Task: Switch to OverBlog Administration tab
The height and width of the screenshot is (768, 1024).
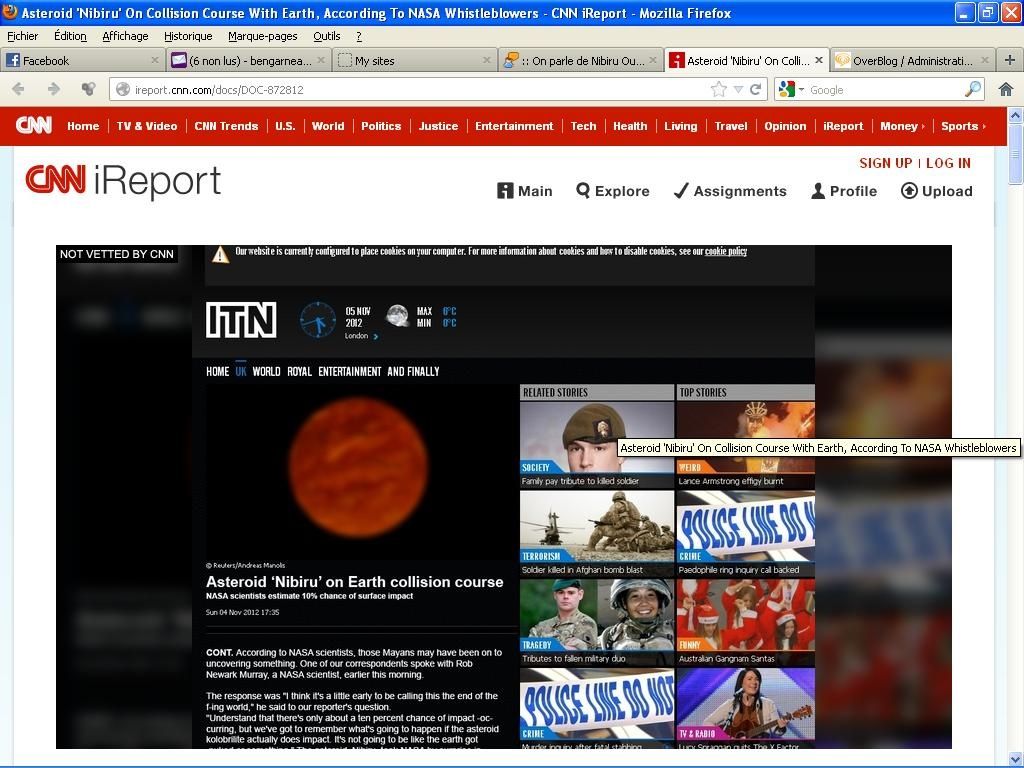Action: click(913, 60)
